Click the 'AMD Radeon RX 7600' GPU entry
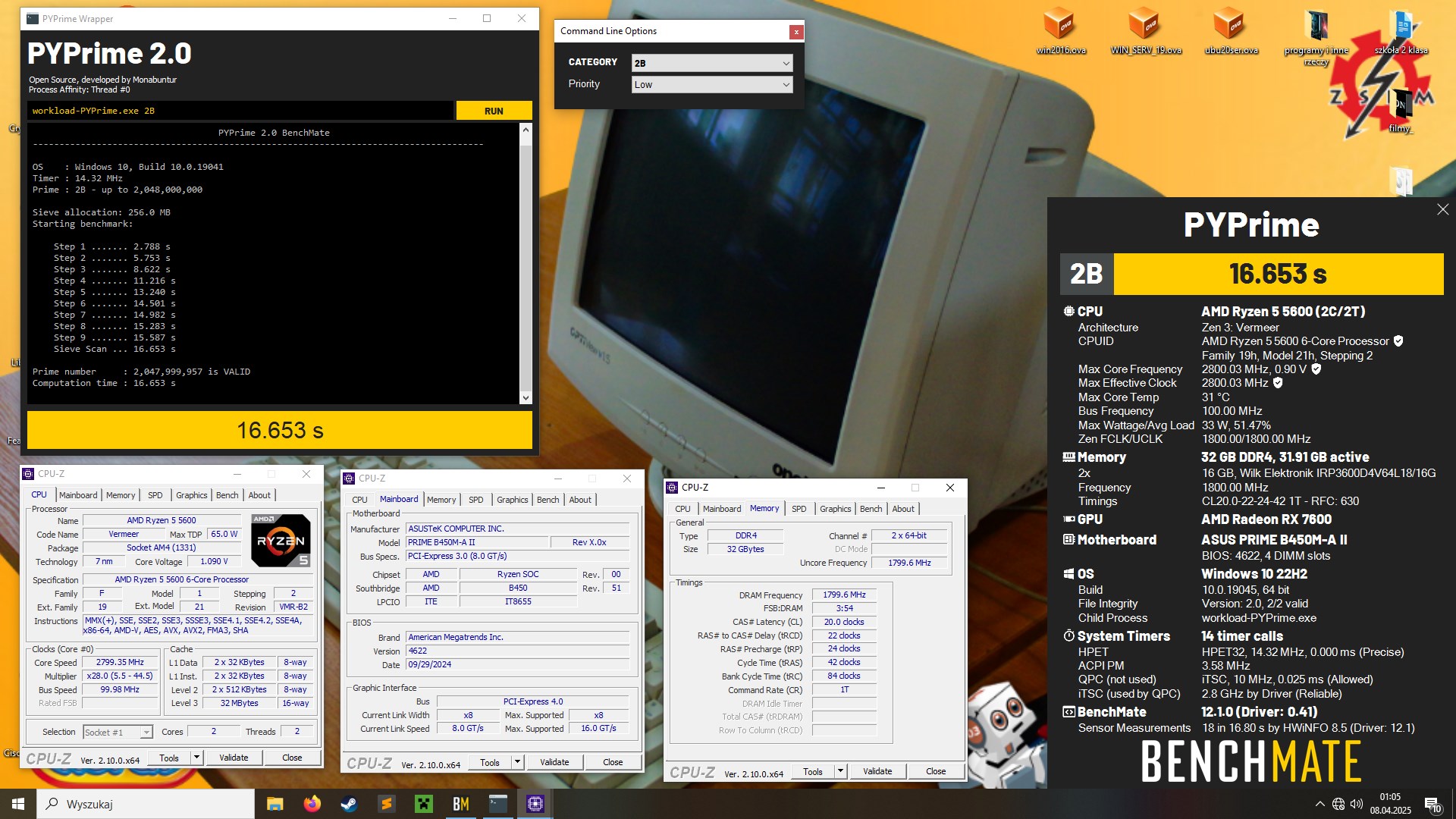 coord(1266,519)
